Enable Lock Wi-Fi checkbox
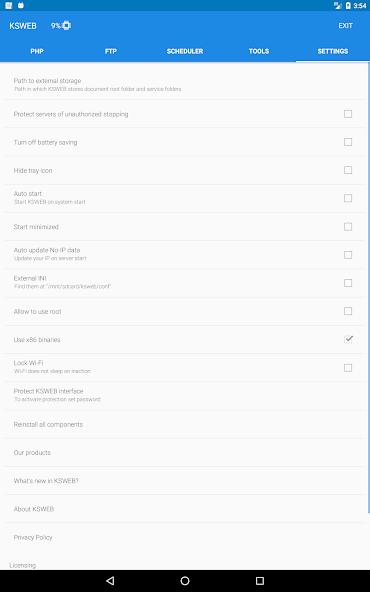Viewport: 370px width, 592px height. [x=348, y=367]
